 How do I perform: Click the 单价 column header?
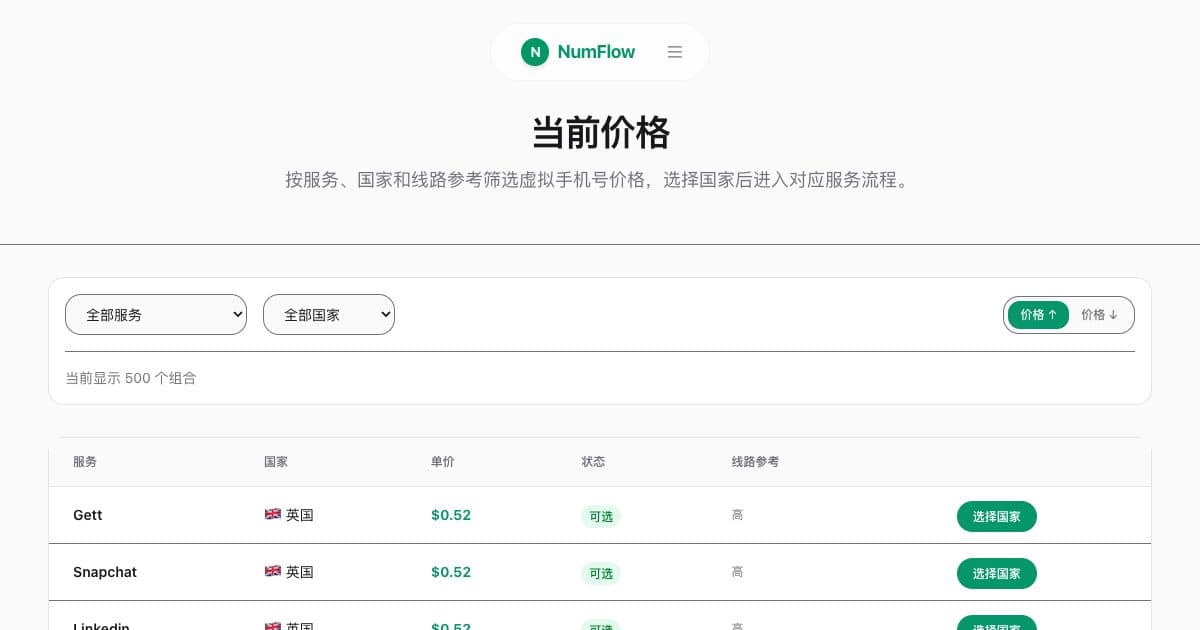click(x=443, y=462)
